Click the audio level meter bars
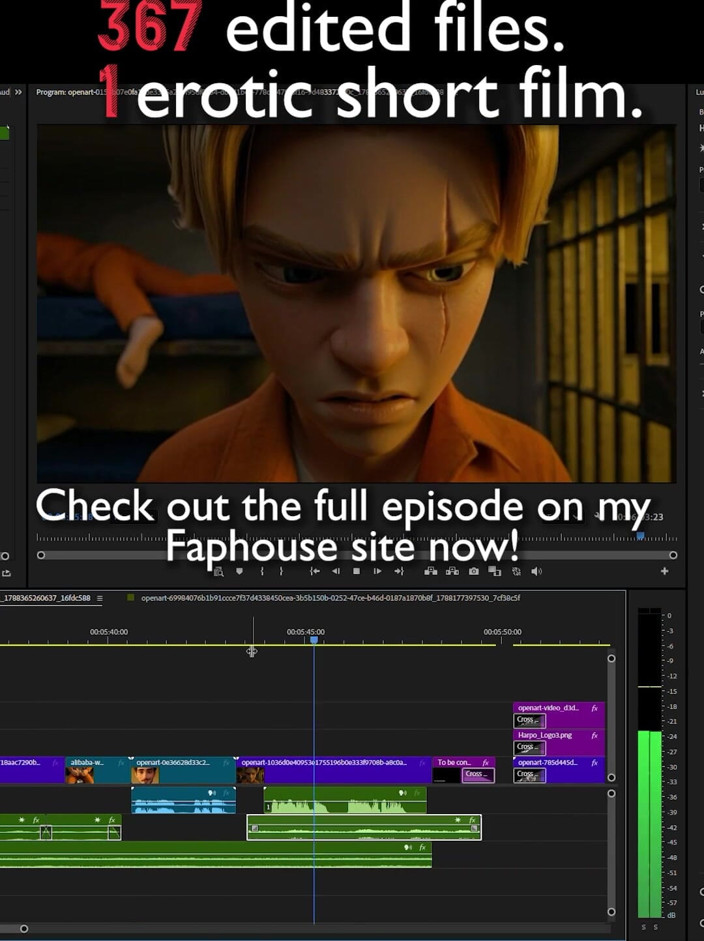704x941 pixels. tap(649, 763)
